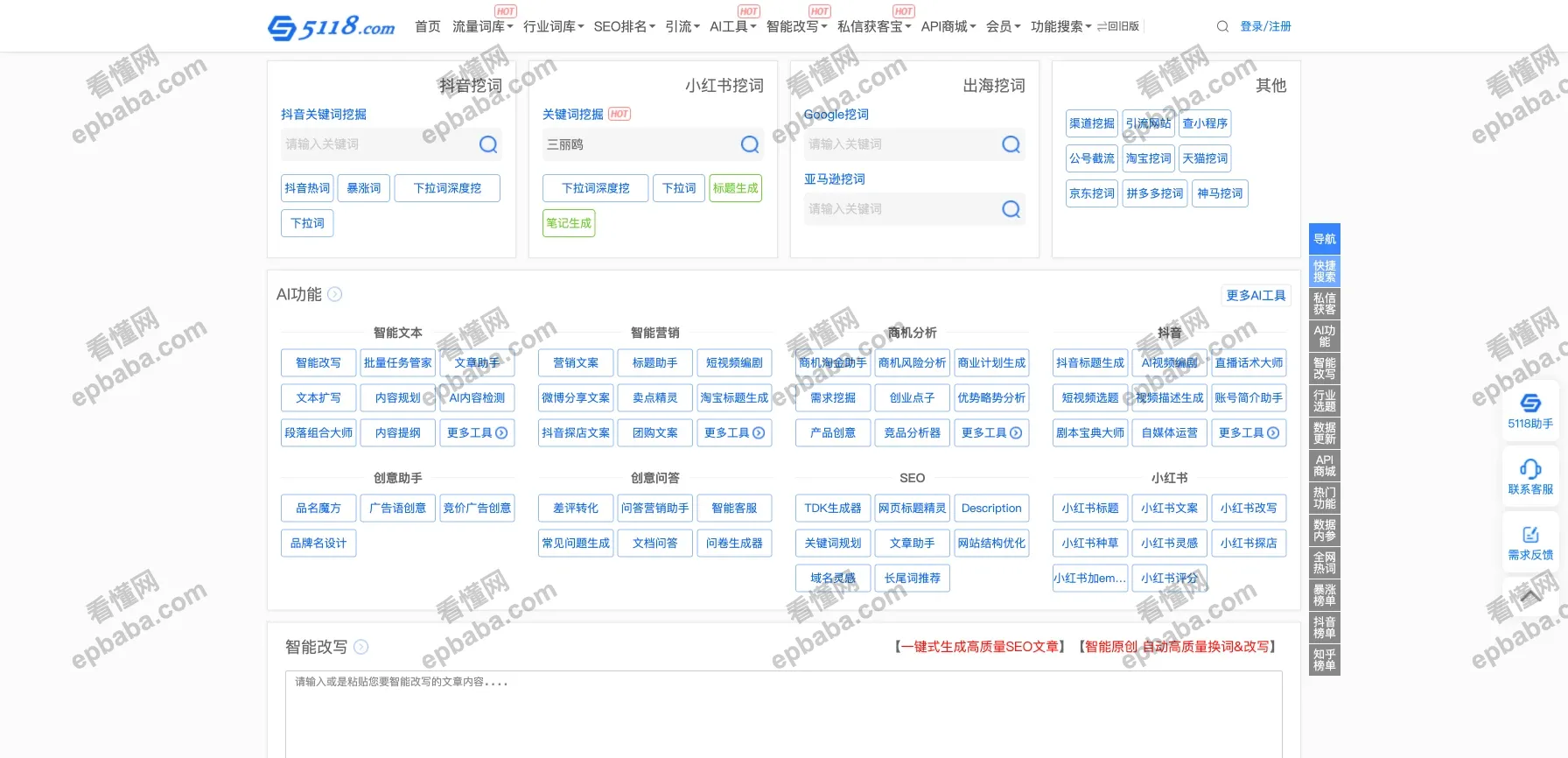Viewport: 1568px width, 758px height.
Task: Click the 登录/注册 link
Action: 1265,26
